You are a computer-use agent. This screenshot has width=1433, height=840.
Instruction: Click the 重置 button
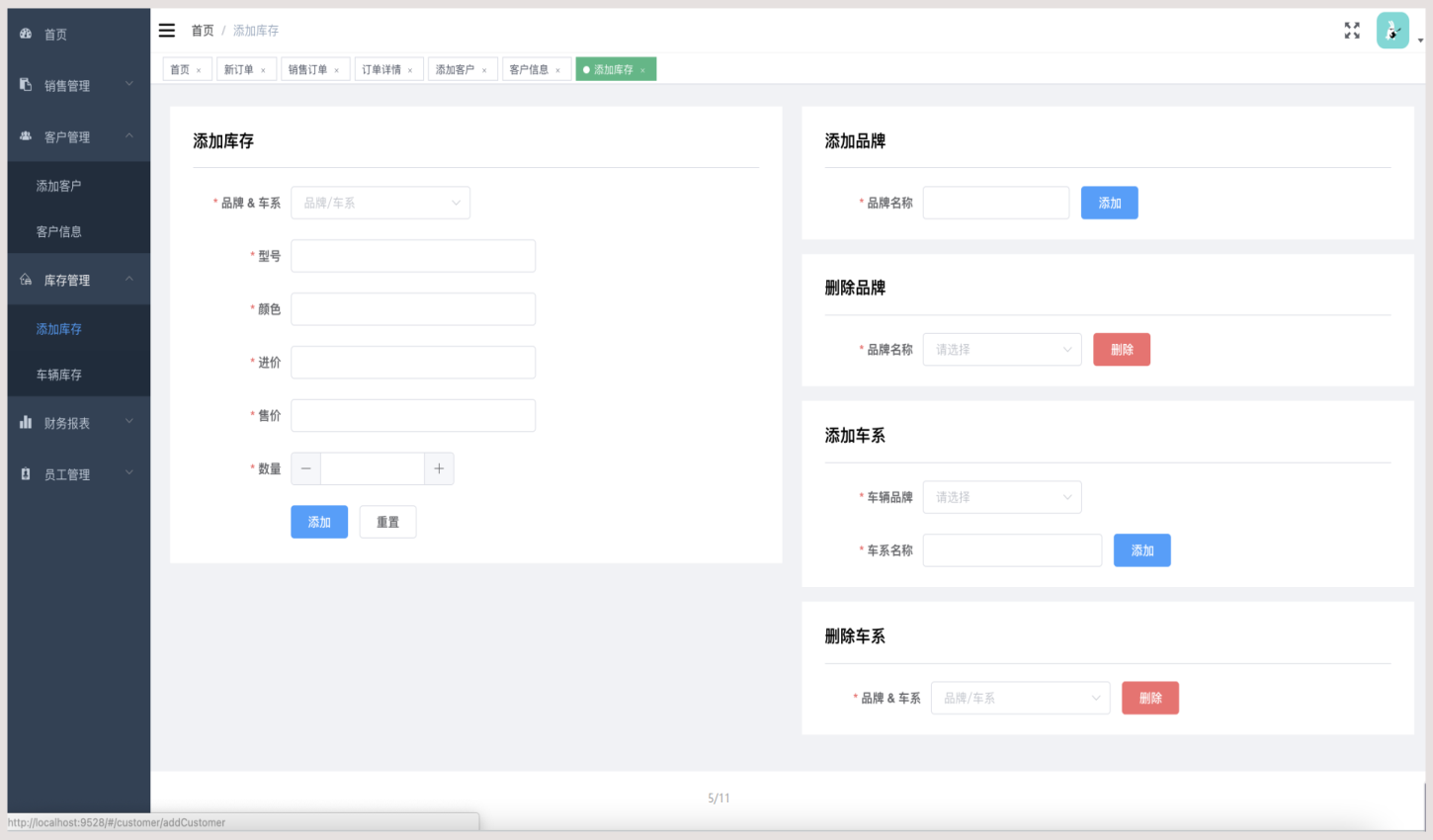[387, 522]
